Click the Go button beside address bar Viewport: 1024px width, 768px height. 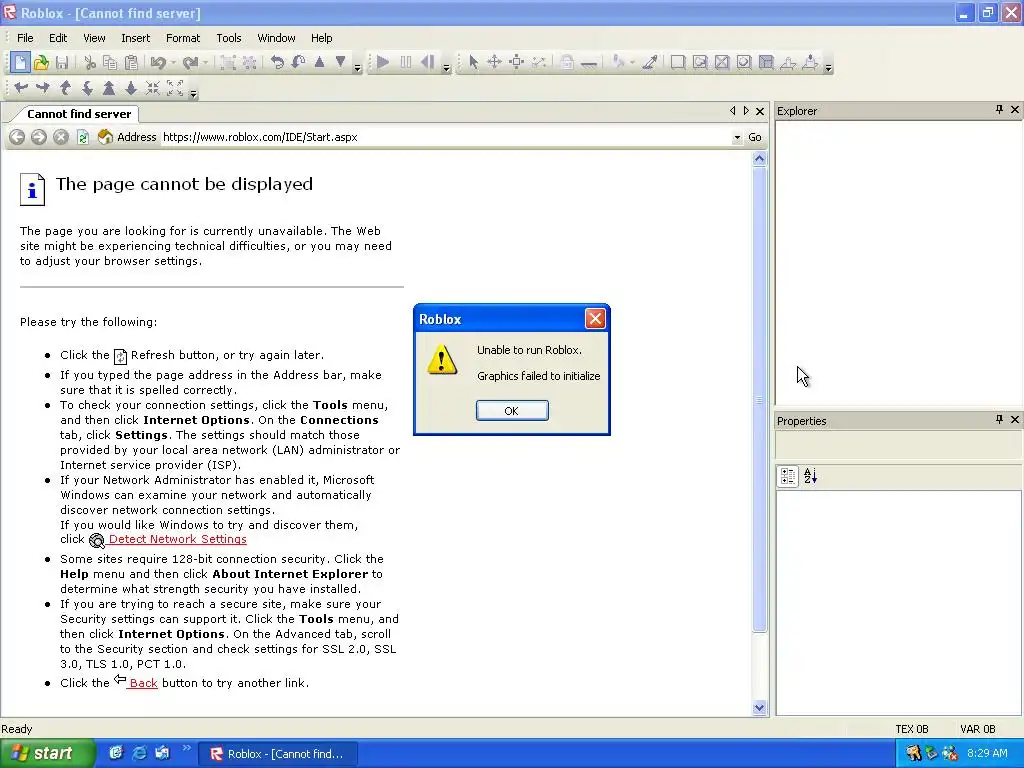[755, 137]
